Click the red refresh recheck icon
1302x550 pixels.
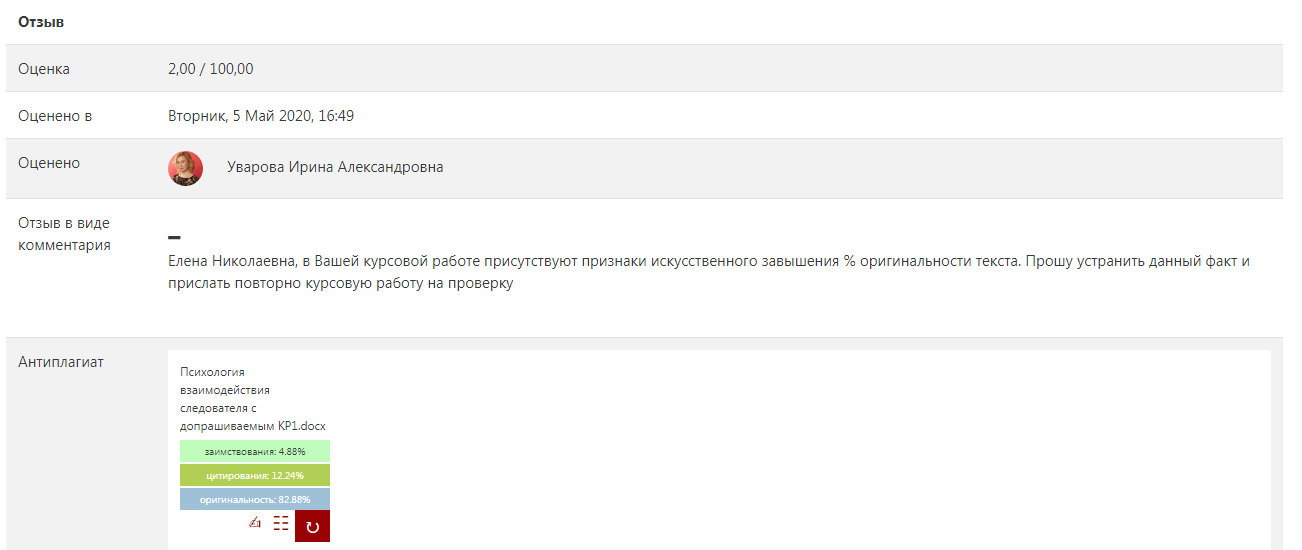312,526
